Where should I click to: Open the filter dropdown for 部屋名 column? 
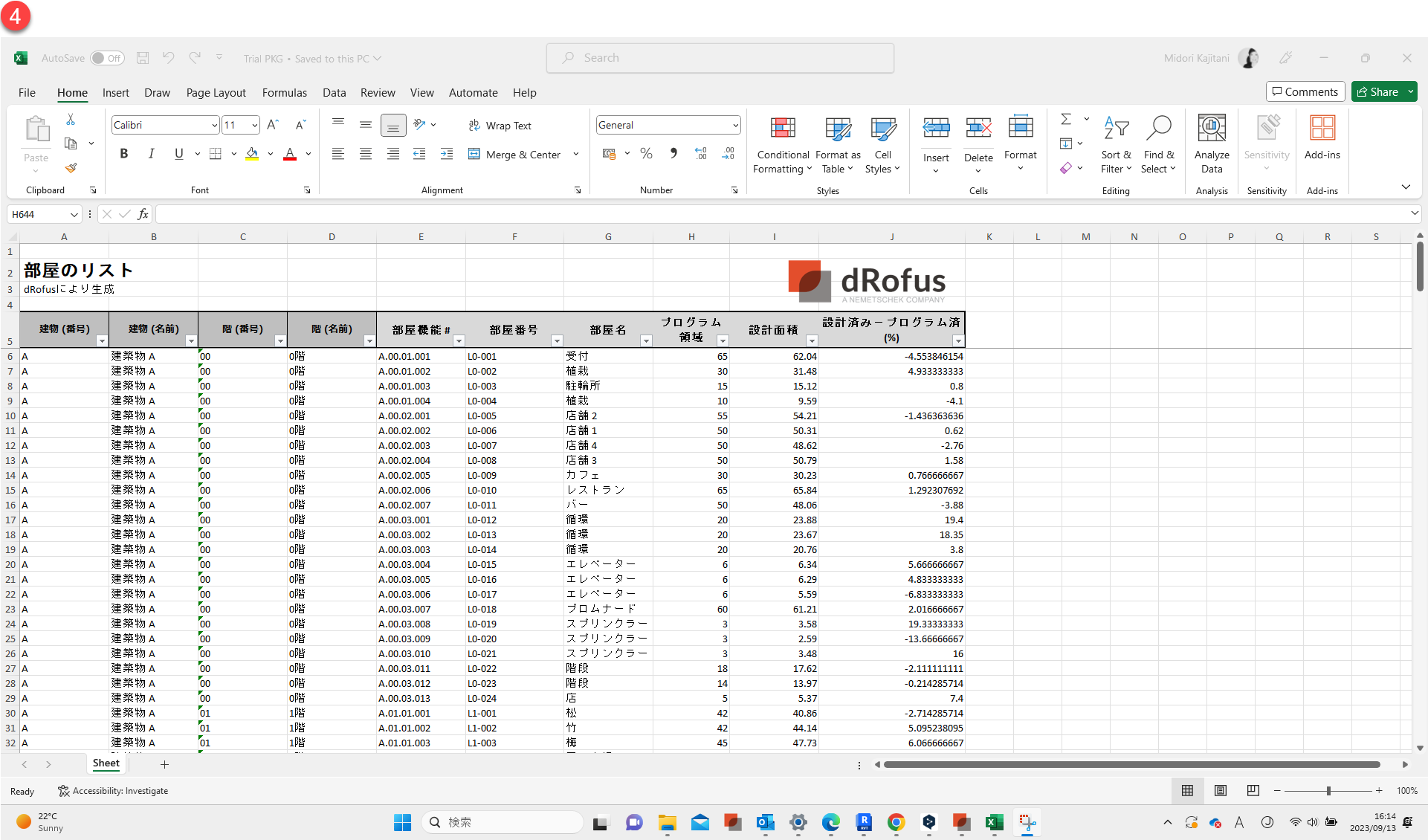click(x=645, y=341)
